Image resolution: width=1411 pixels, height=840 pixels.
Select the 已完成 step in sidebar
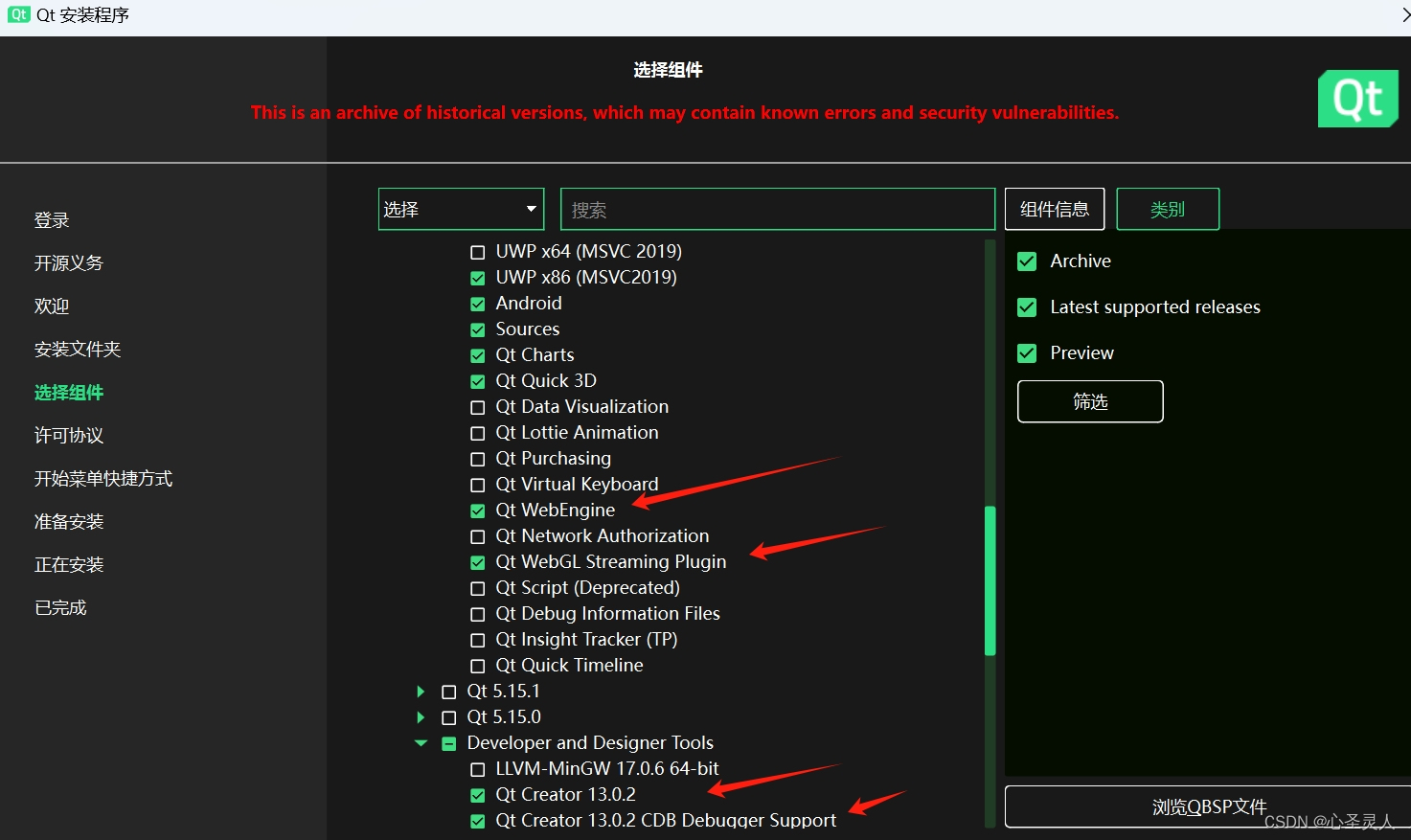[60, 608]
